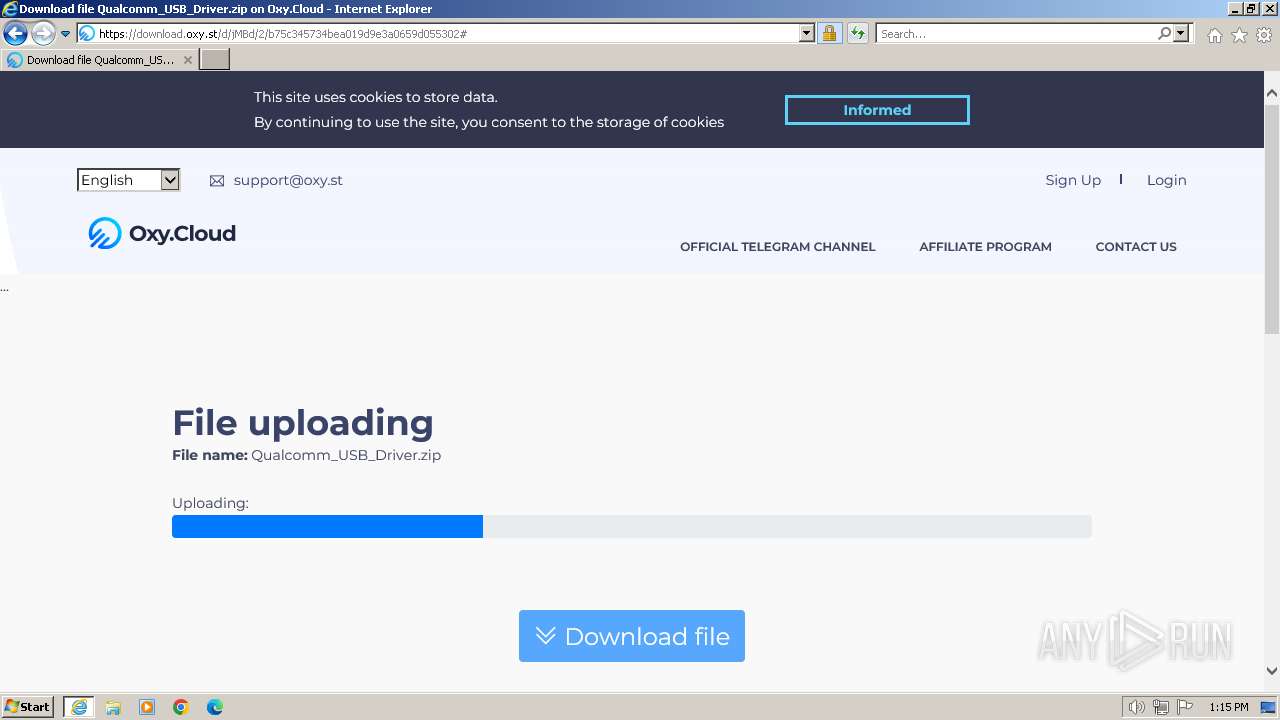Open the search provider dropdown arrow
This screenshot has height=720, width=1280.
[x=1182, y=34]
